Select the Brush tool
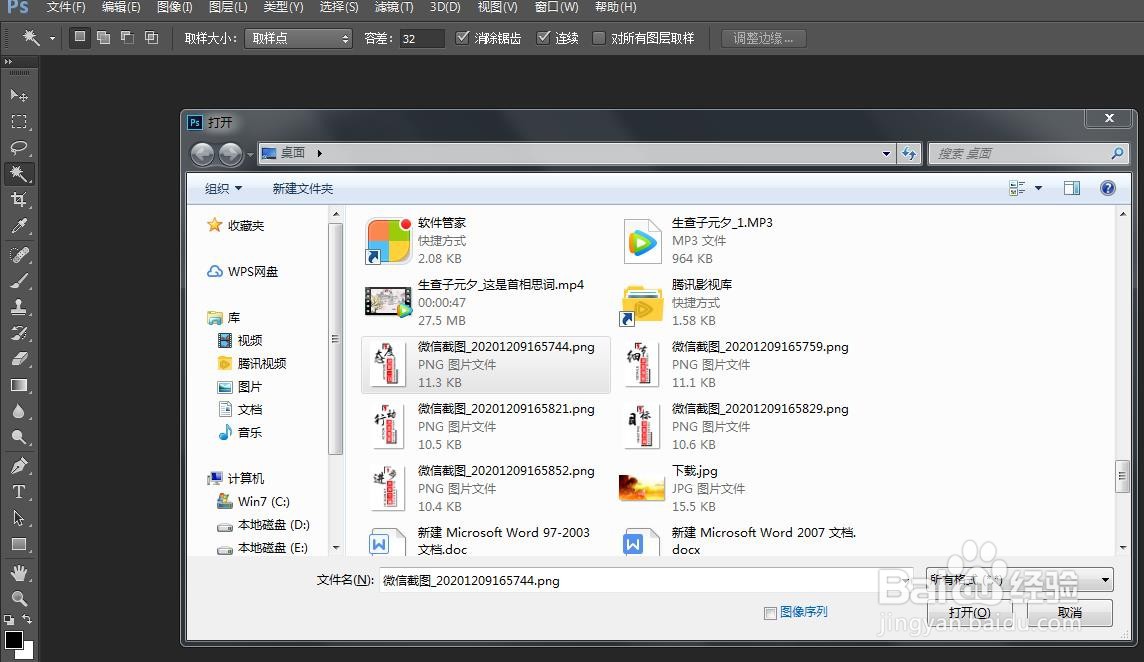Screen dimensions: 1144x662 19,281
